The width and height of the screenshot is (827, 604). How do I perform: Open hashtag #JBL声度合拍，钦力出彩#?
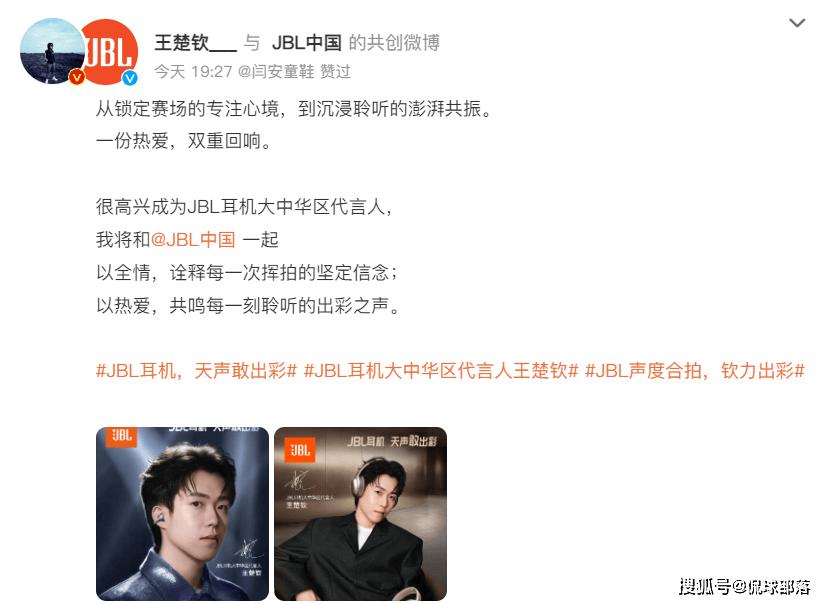[695, 371]
